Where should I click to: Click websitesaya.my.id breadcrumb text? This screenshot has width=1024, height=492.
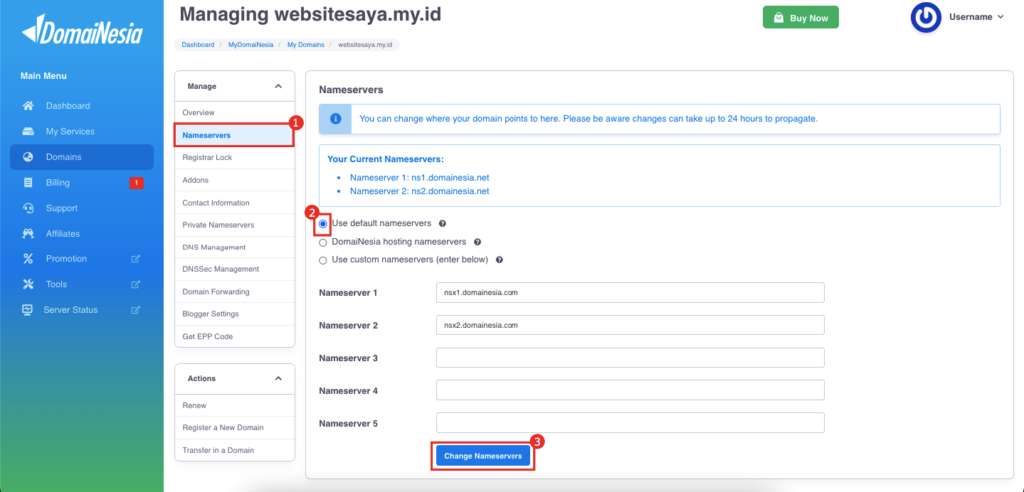coord(365,45)
